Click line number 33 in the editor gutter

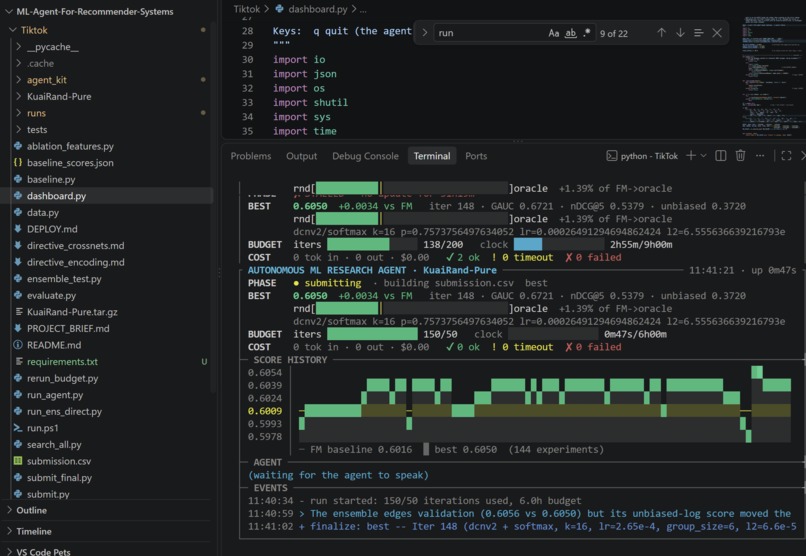pyautogui.click(x=247, y=102)
